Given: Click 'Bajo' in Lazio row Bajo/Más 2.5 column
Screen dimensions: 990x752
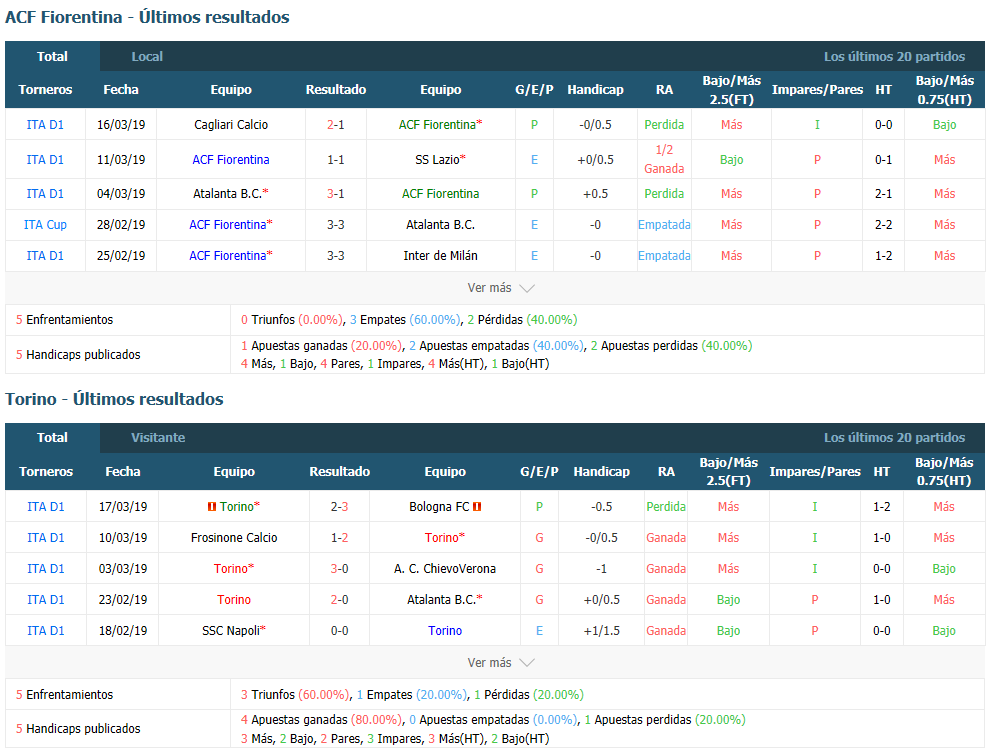Looking at the screenshot, I should coord(731,159).
